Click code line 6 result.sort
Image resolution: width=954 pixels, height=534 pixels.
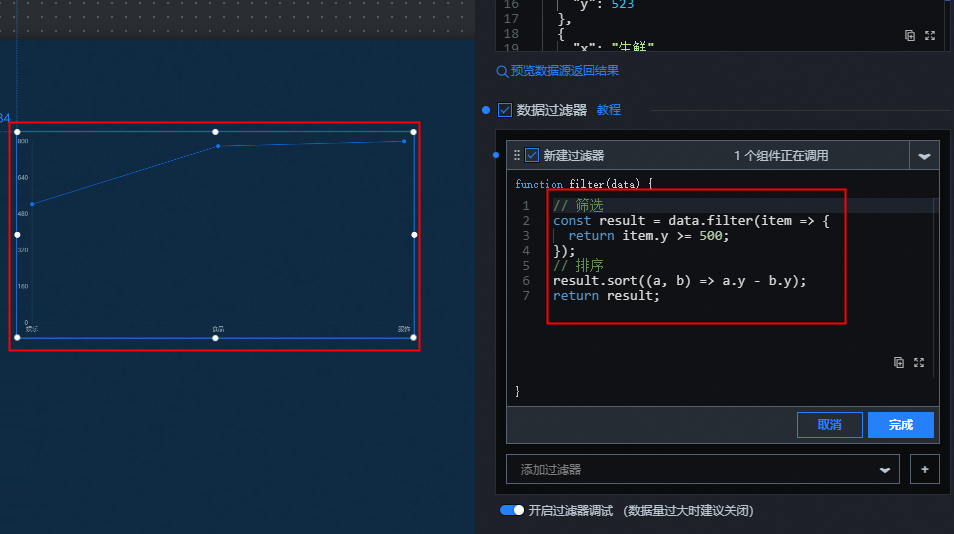click(680, 280)
